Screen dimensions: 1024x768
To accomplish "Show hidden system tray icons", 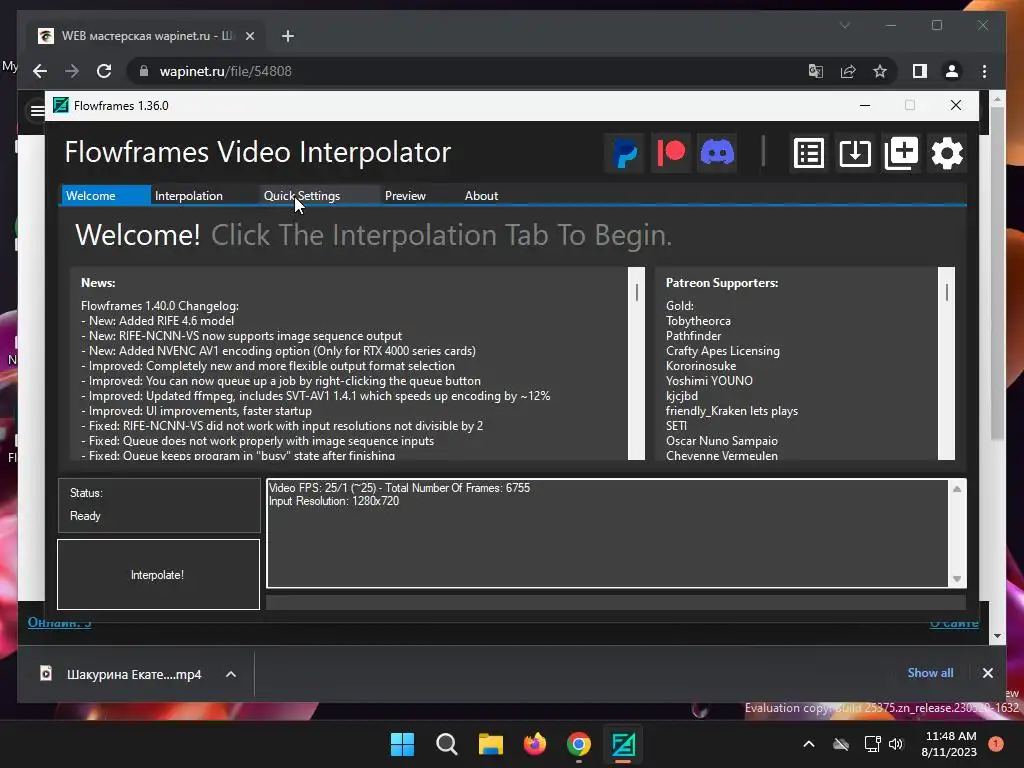I will coord(808,744).
